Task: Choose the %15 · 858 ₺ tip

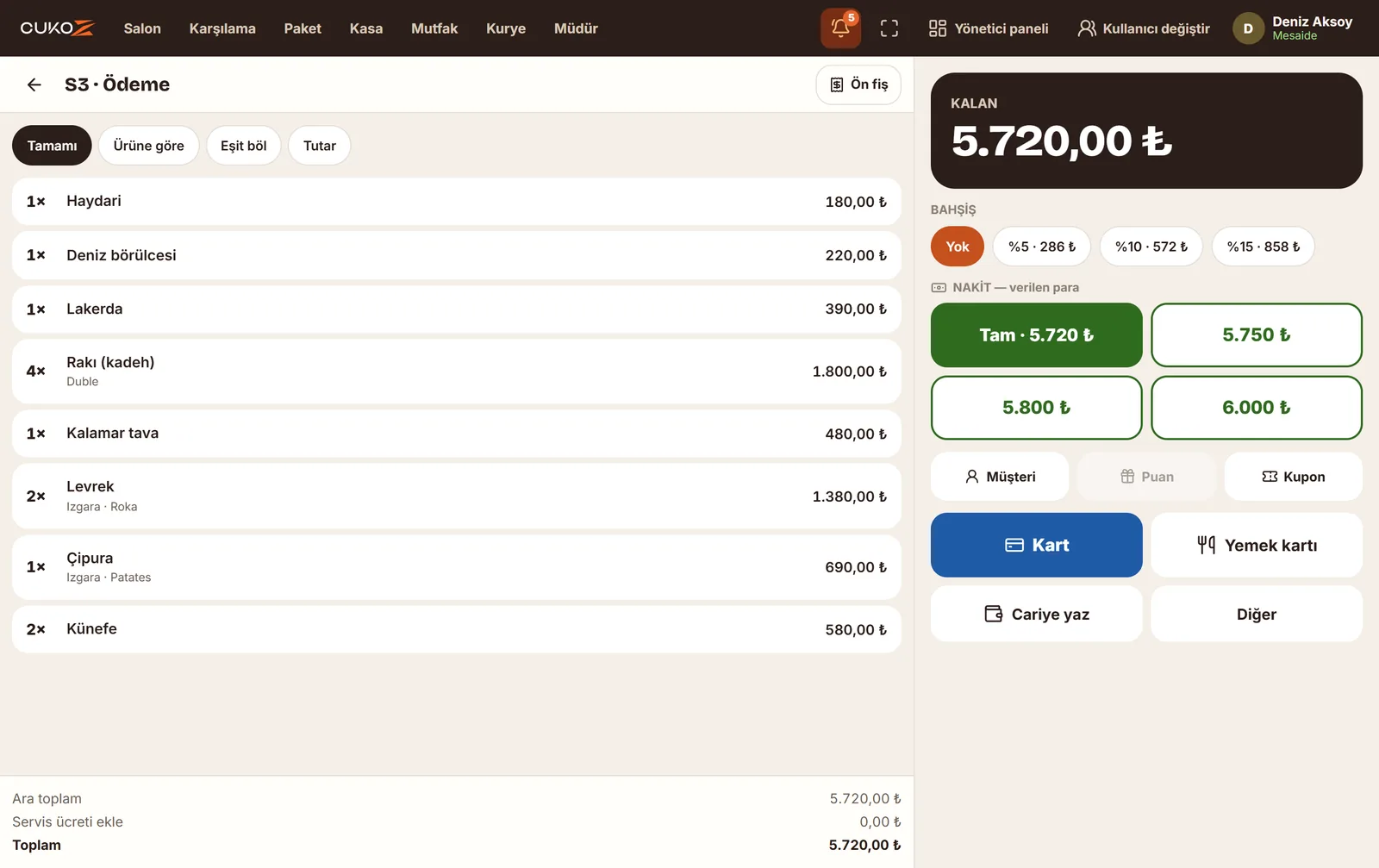Action: (1264, 247)
